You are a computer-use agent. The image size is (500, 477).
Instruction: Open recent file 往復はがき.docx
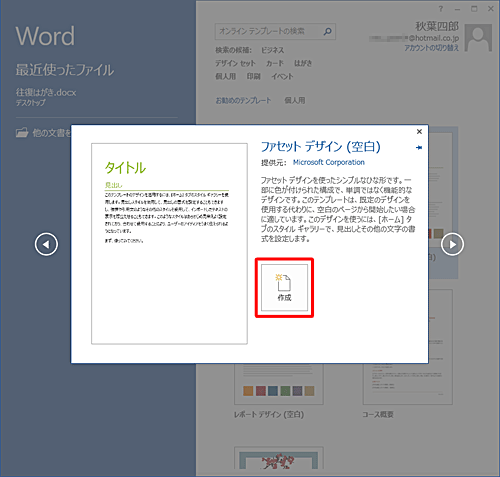tap(46, 96)
